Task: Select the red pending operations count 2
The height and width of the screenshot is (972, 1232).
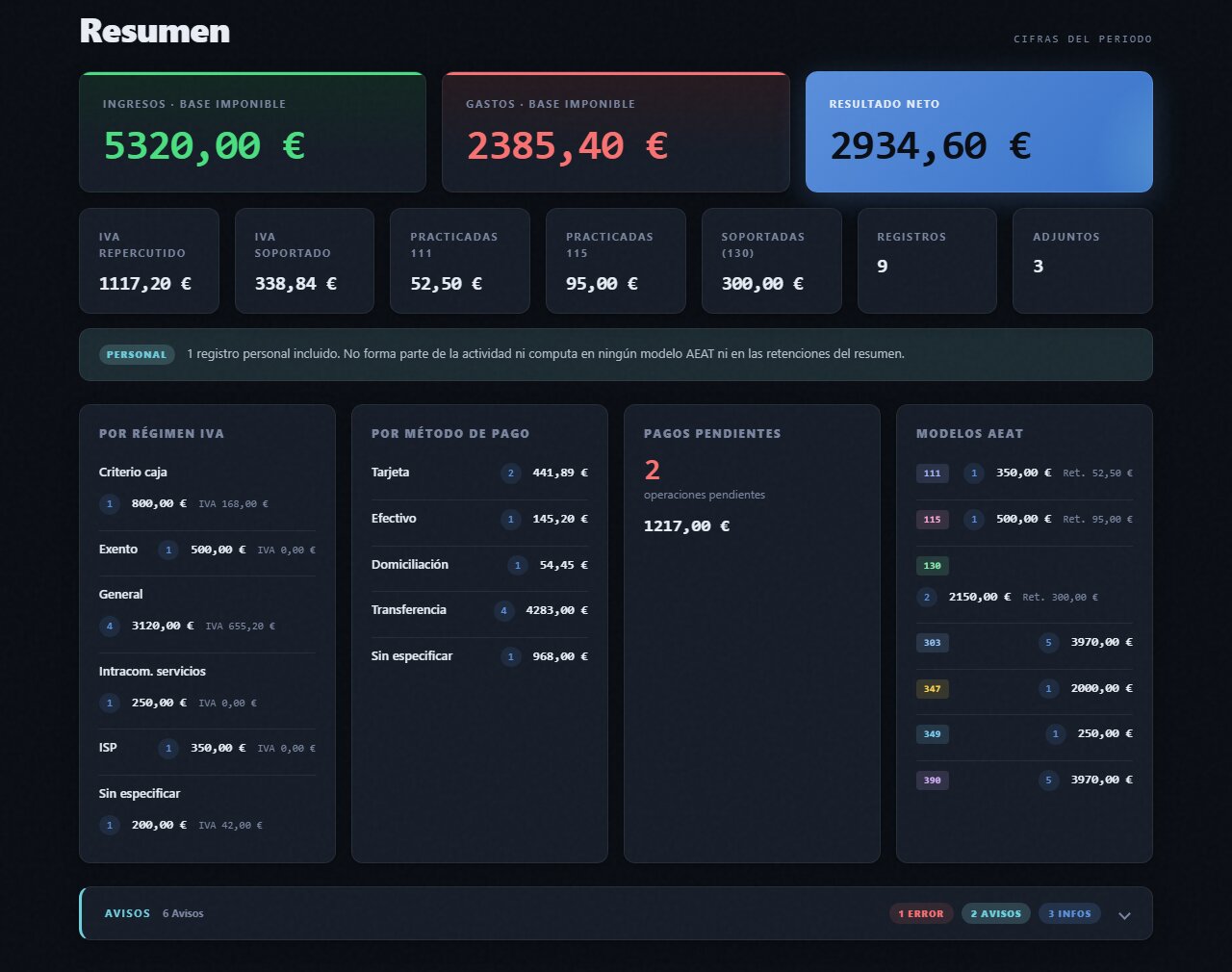Action: tap(653, 470)
